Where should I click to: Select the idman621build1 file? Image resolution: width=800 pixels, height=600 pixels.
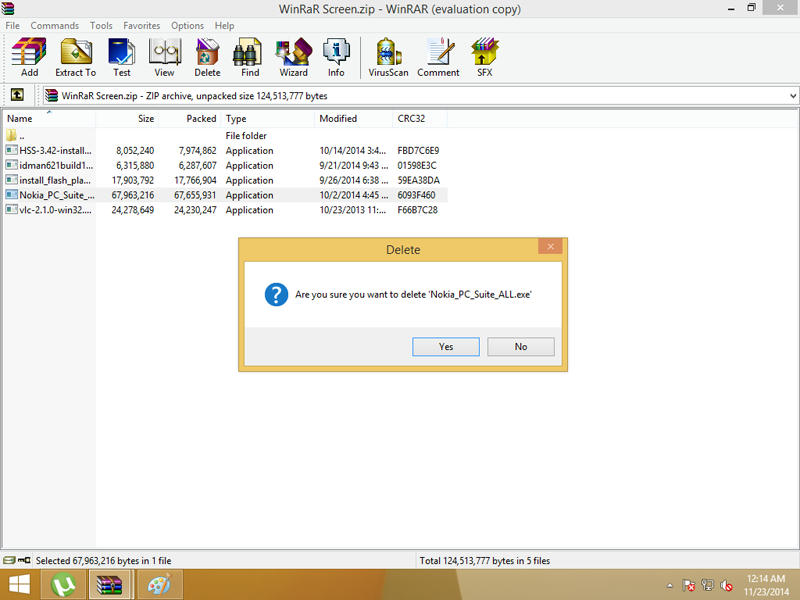click(x=49, y=165)
